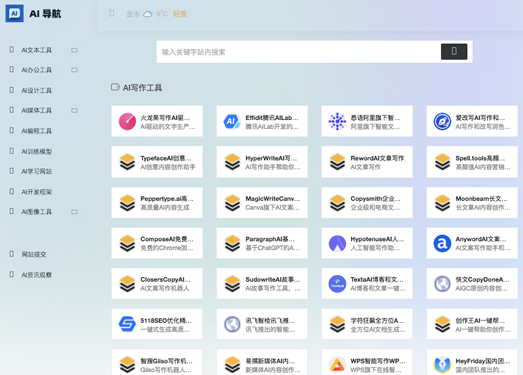Click the WPS智能写作 triangle icon
The image size is (523, 375).
pos(337,365)
